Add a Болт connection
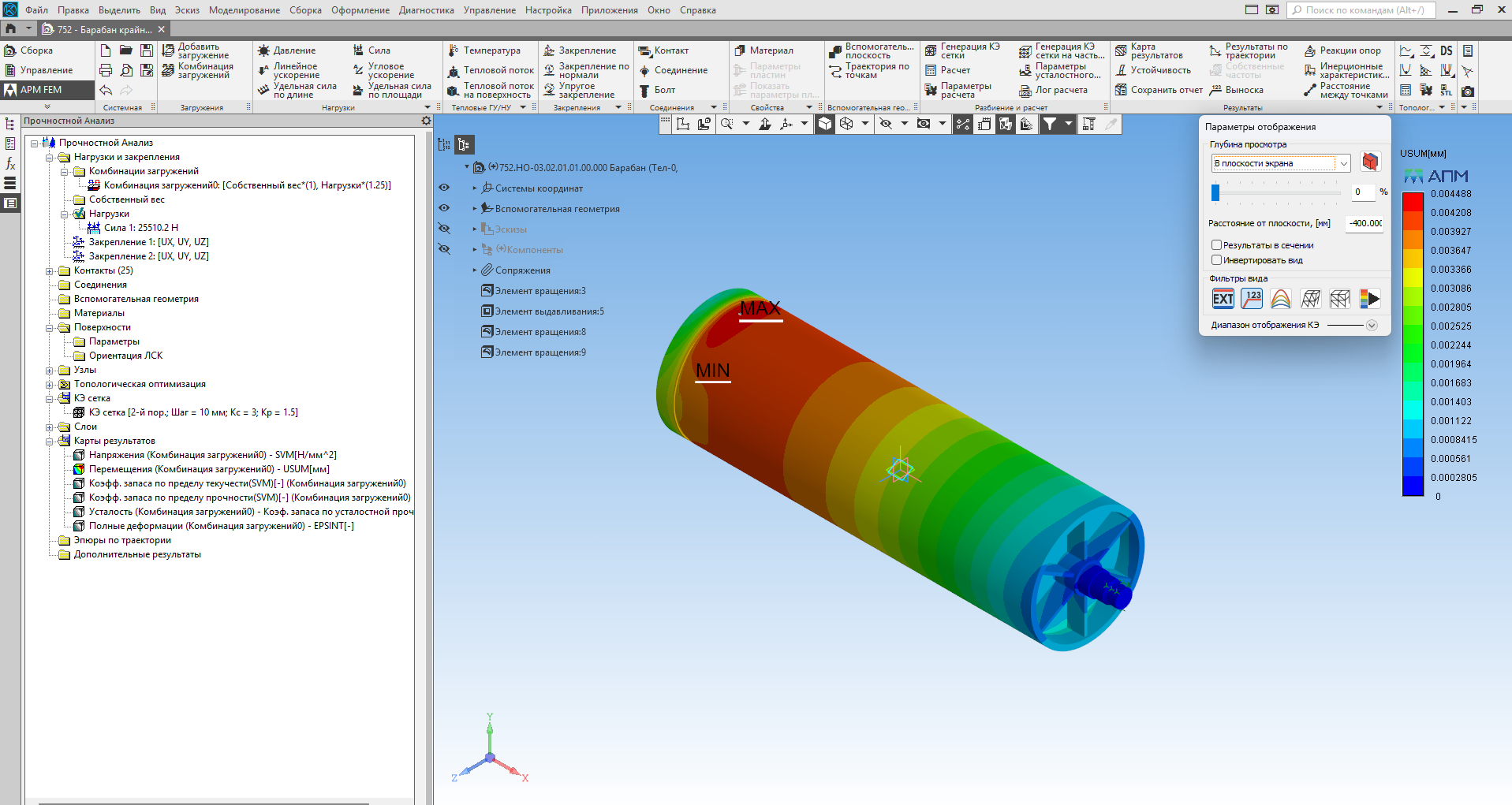Screen dimensions: 1512x805 (x=644, y=90)
